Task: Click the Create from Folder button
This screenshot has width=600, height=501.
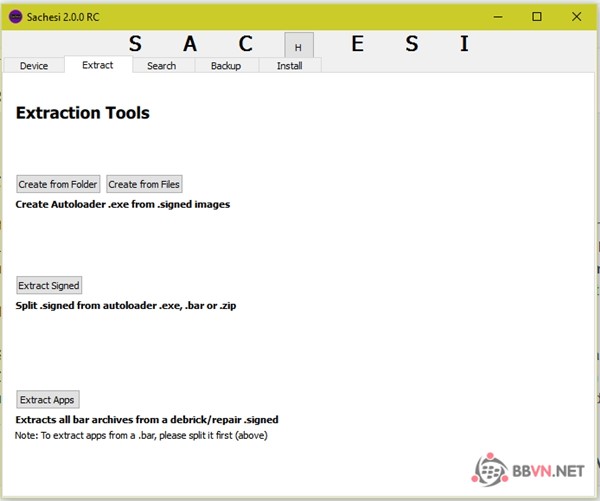Action: [x=58, y=184]
